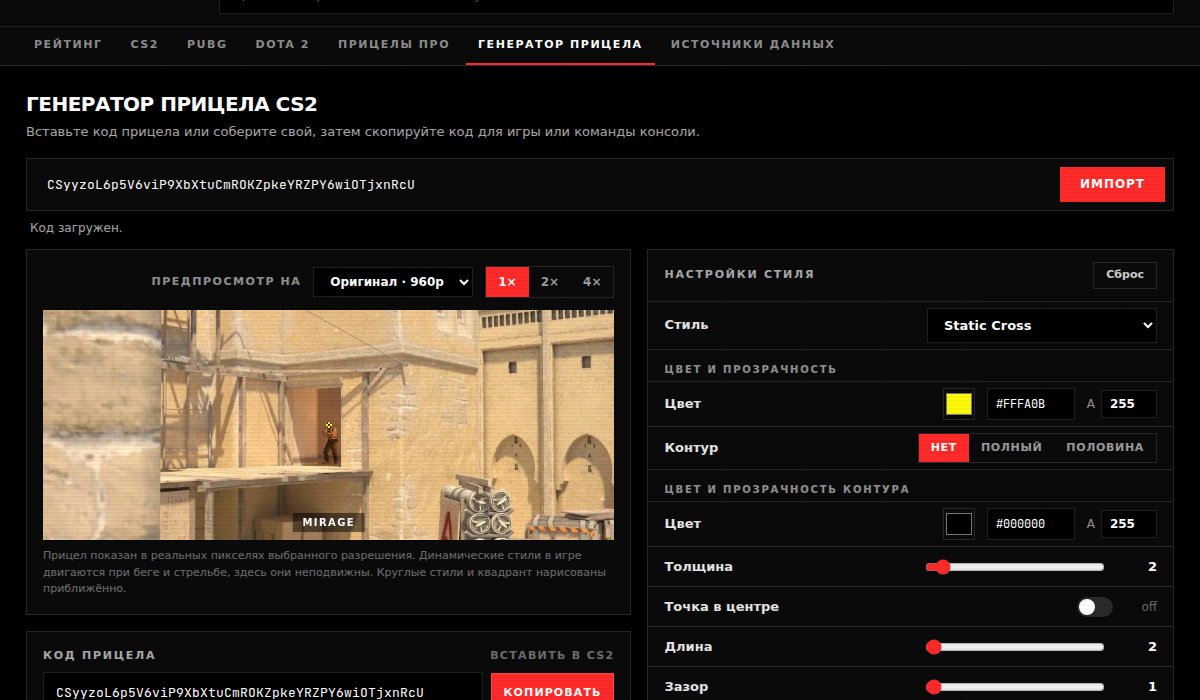Viewport: 1200px width, 700px height.
Task: Open the Dota 2 tab
Action: tap(282, 44)
